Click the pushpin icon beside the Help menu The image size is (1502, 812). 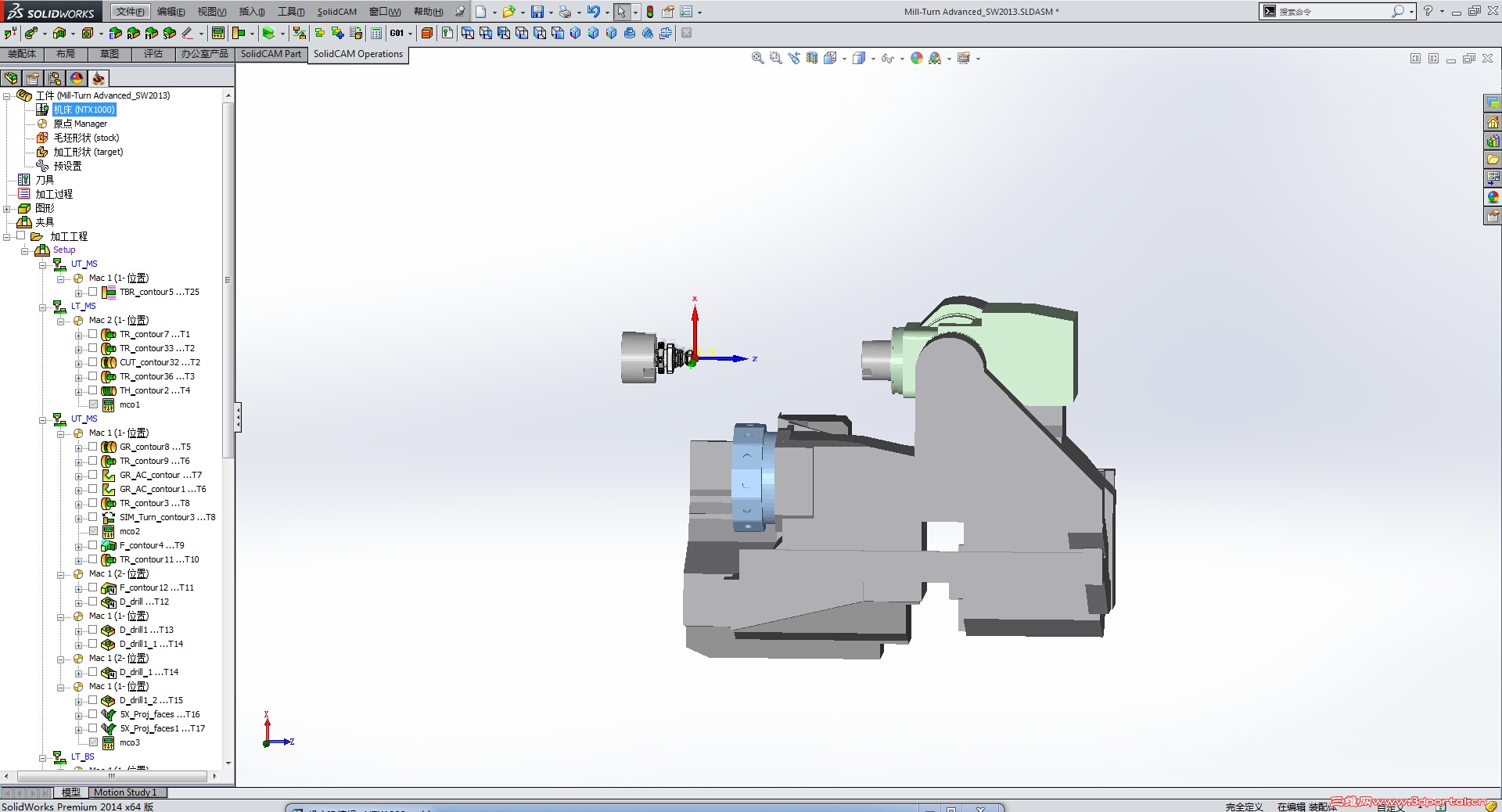coord(460,12)
